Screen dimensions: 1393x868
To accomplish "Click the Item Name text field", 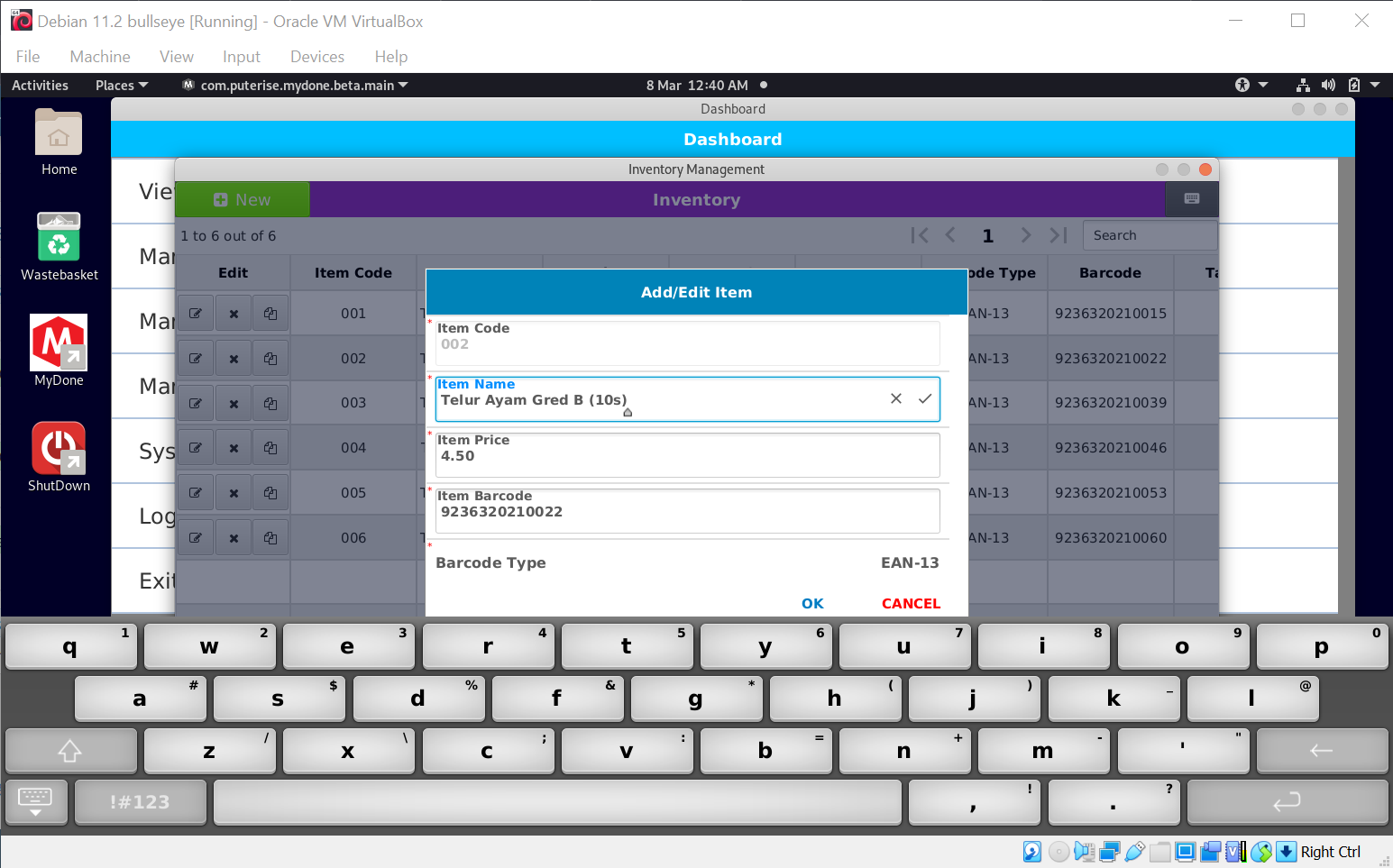I will 687,399.
